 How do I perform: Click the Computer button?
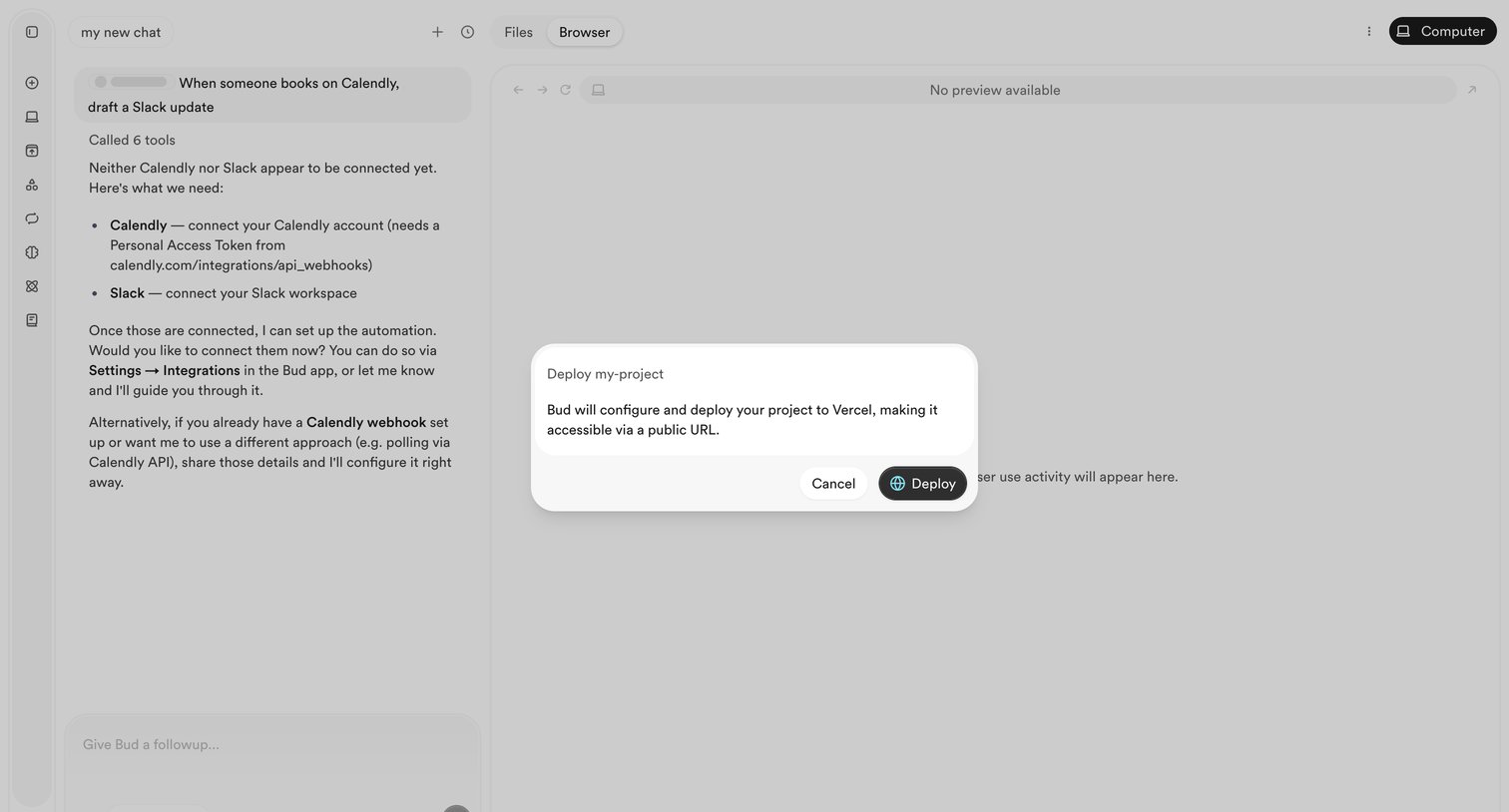pos(1442,31)
